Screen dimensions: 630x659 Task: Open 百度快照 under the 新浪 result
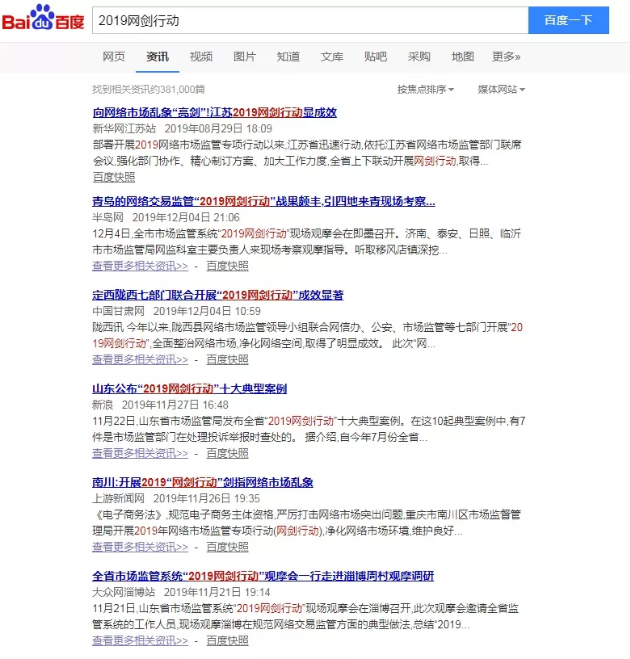tap(227, 453)
